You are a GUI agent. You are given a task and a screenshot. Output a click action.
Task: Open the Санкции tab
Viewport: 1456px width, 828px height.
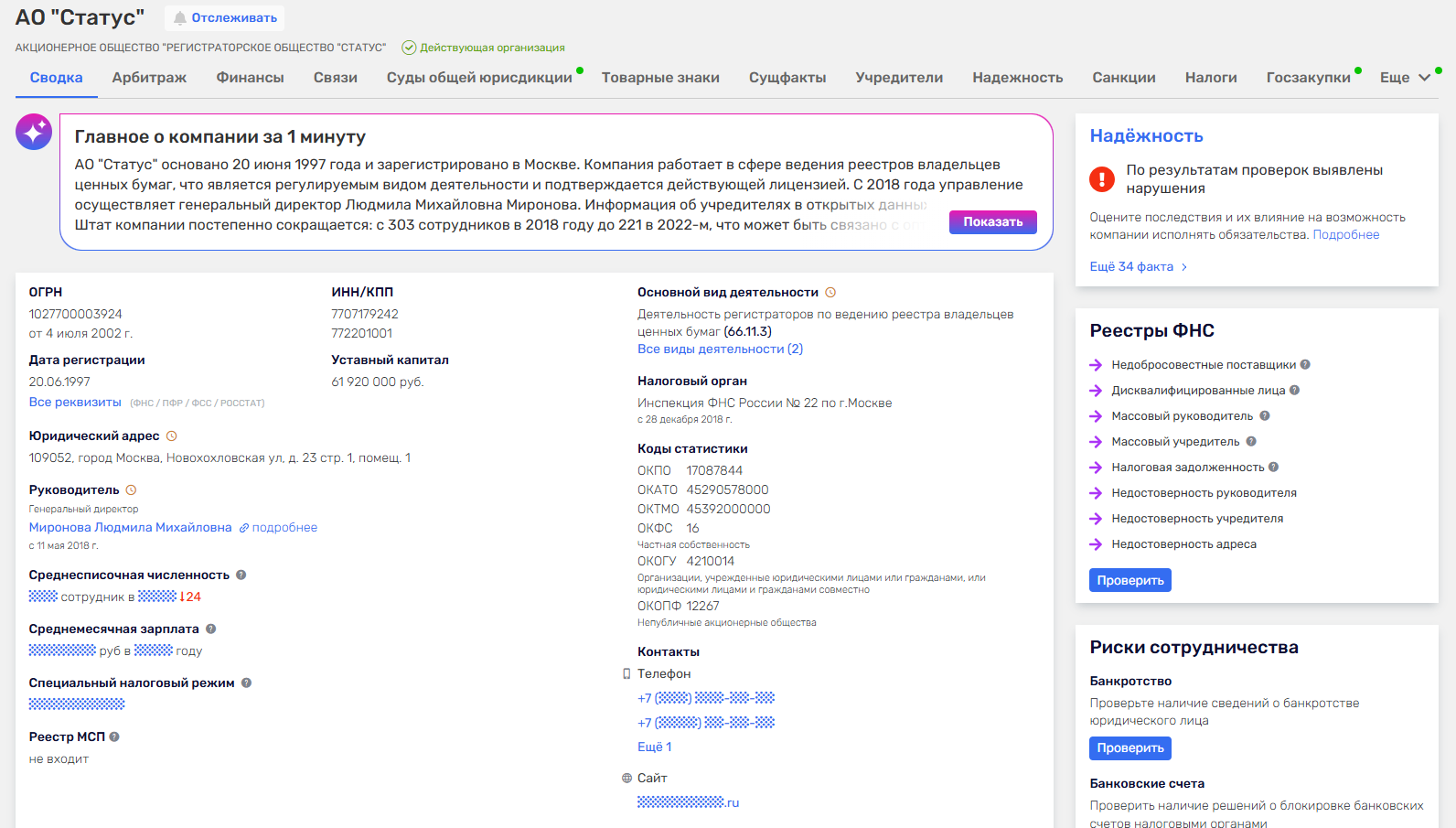[x=1124, y=78]
